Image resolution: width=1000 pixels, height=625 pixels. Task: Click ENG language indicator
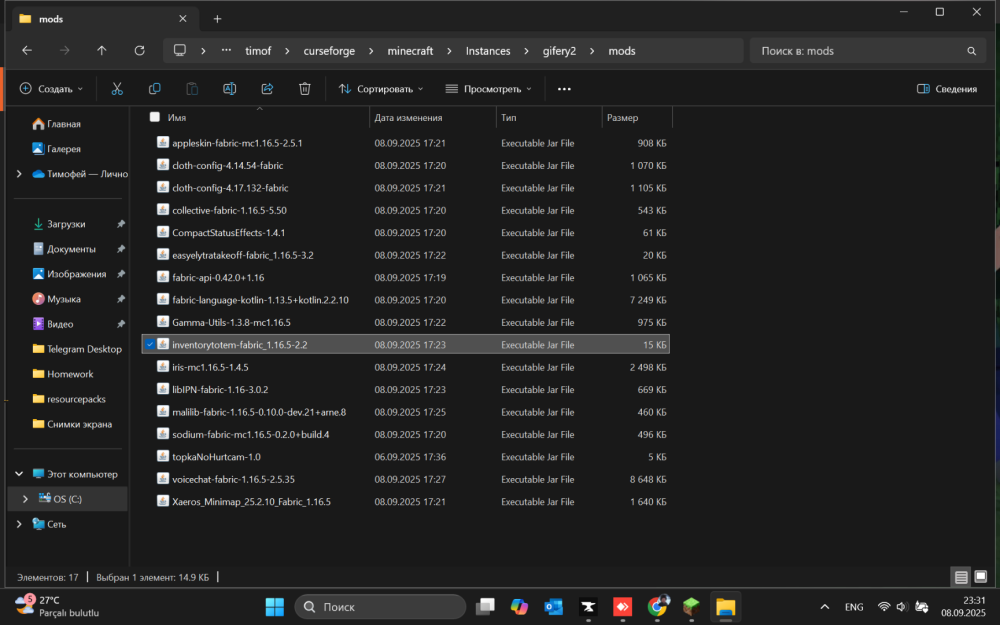tap(854, 607)
